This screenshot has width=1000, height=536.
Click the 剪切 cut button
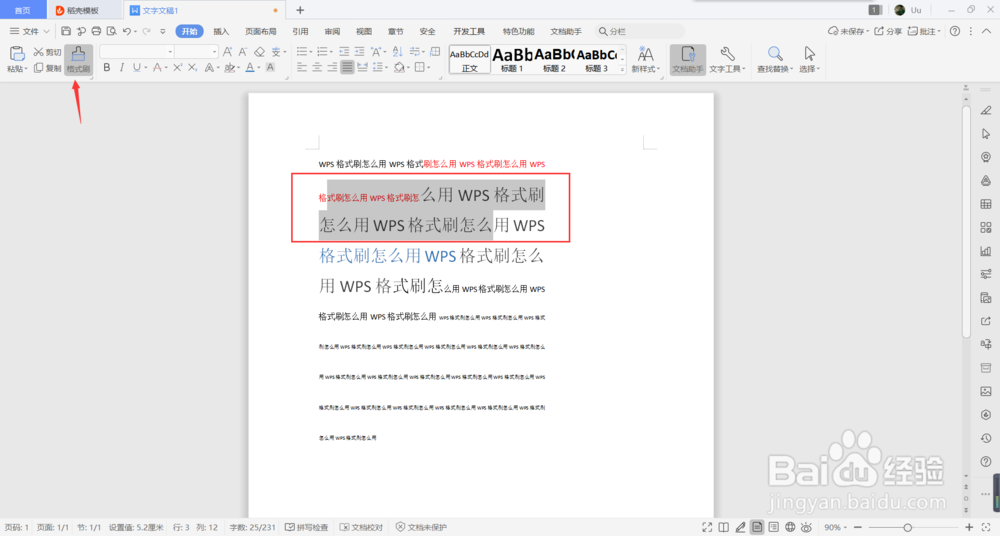pyautogui.click(x=48, y=52)
